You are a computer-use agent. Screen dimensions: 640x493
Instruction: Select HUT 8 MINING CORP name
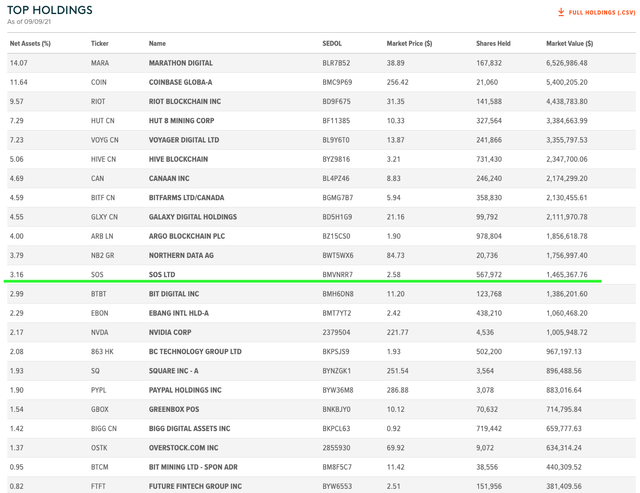(x=181, y=120)
